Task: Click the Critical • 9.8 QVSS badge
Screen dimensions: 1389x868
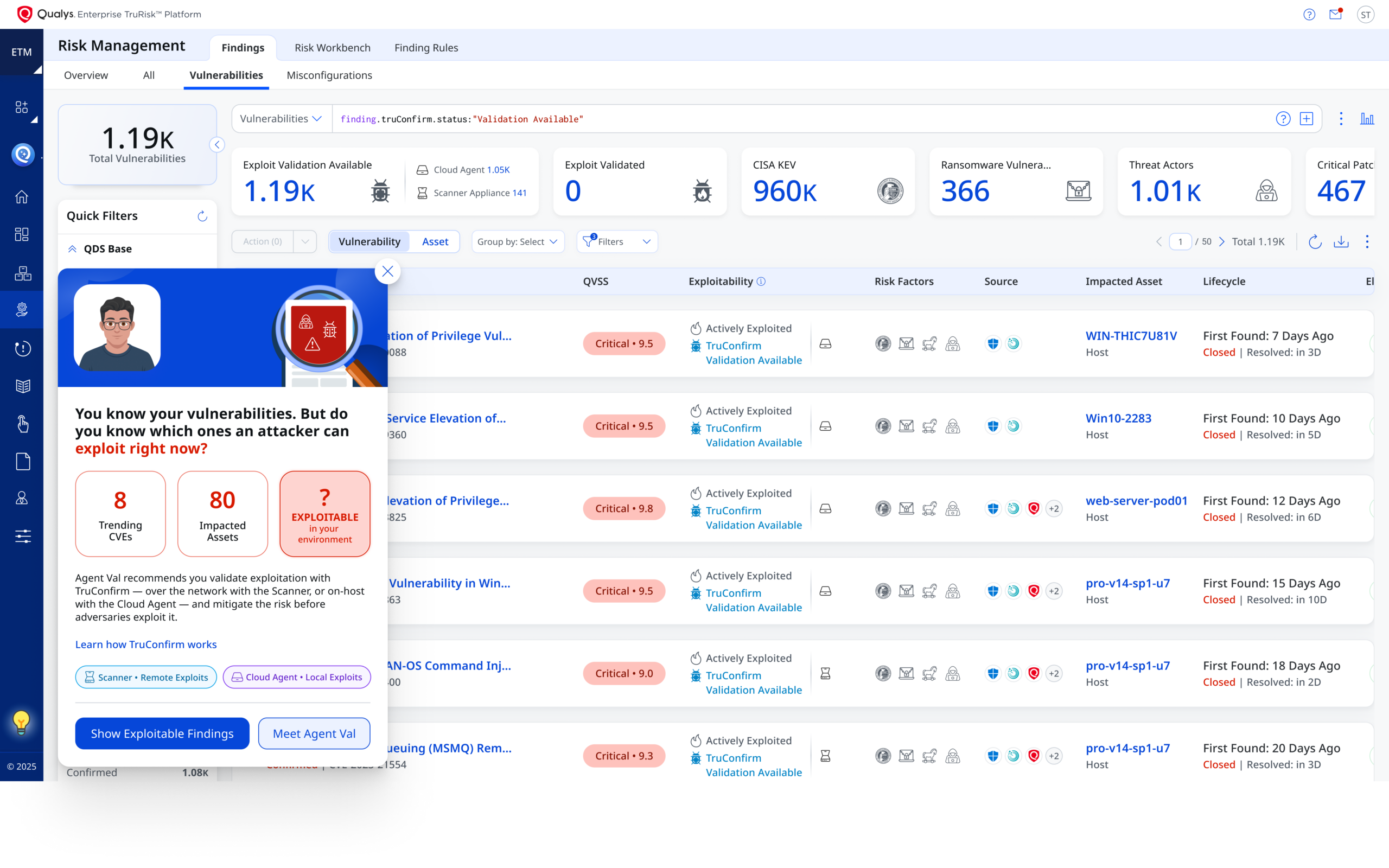Action: (624, 509)
